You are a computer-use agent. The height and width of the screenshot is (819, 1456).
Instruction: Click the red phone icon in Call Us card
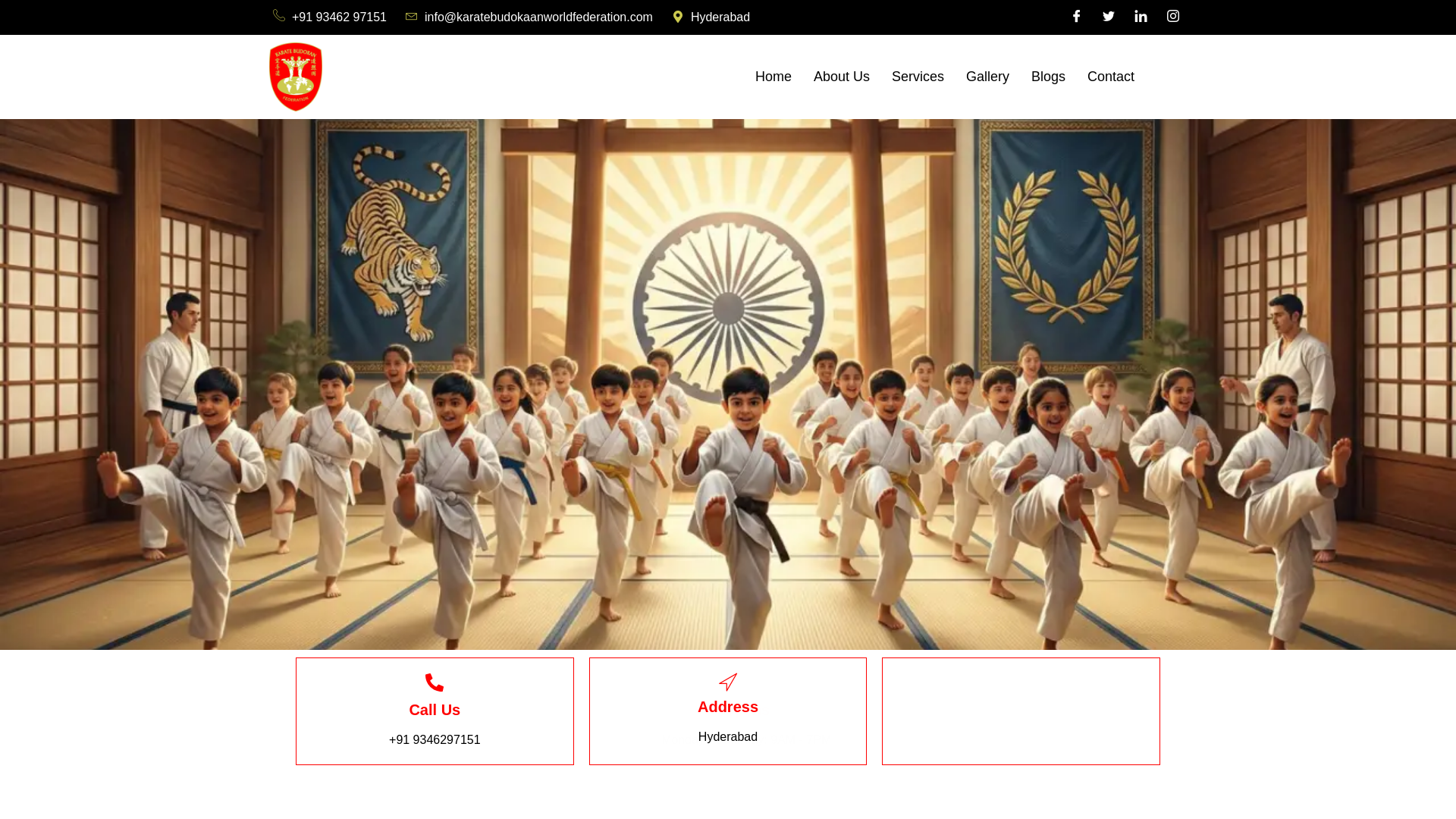click(435, 682)
